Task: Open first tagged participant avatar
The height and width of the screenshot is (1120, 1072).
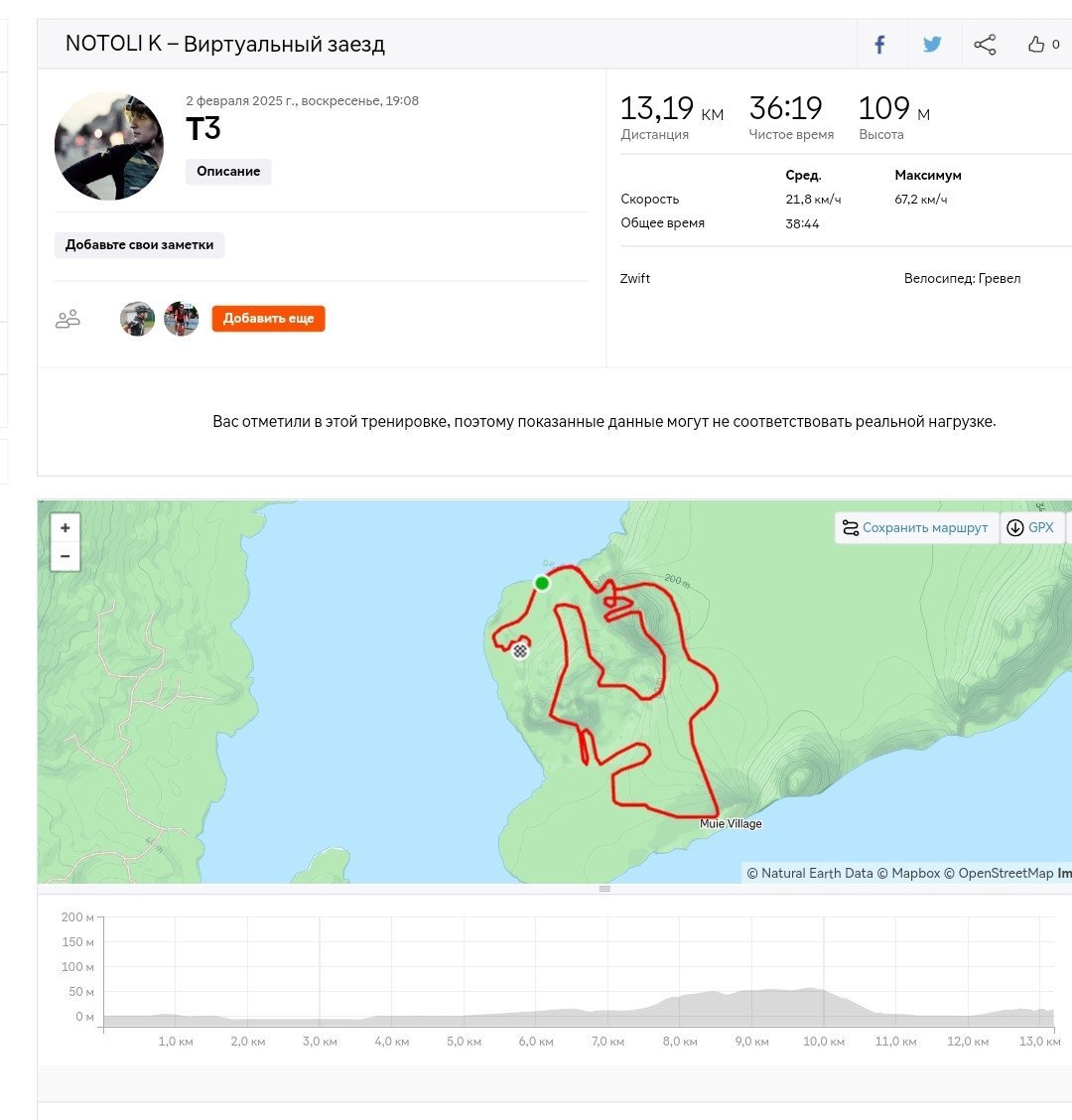Action: coord(138,319)
